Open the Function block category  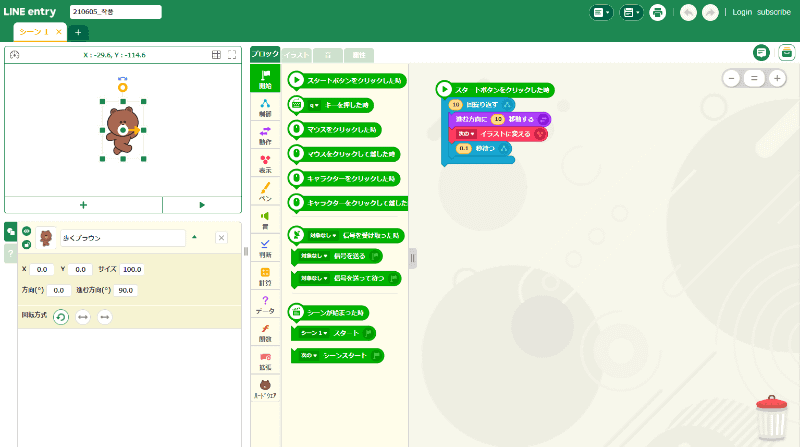(x=265, y=332)
